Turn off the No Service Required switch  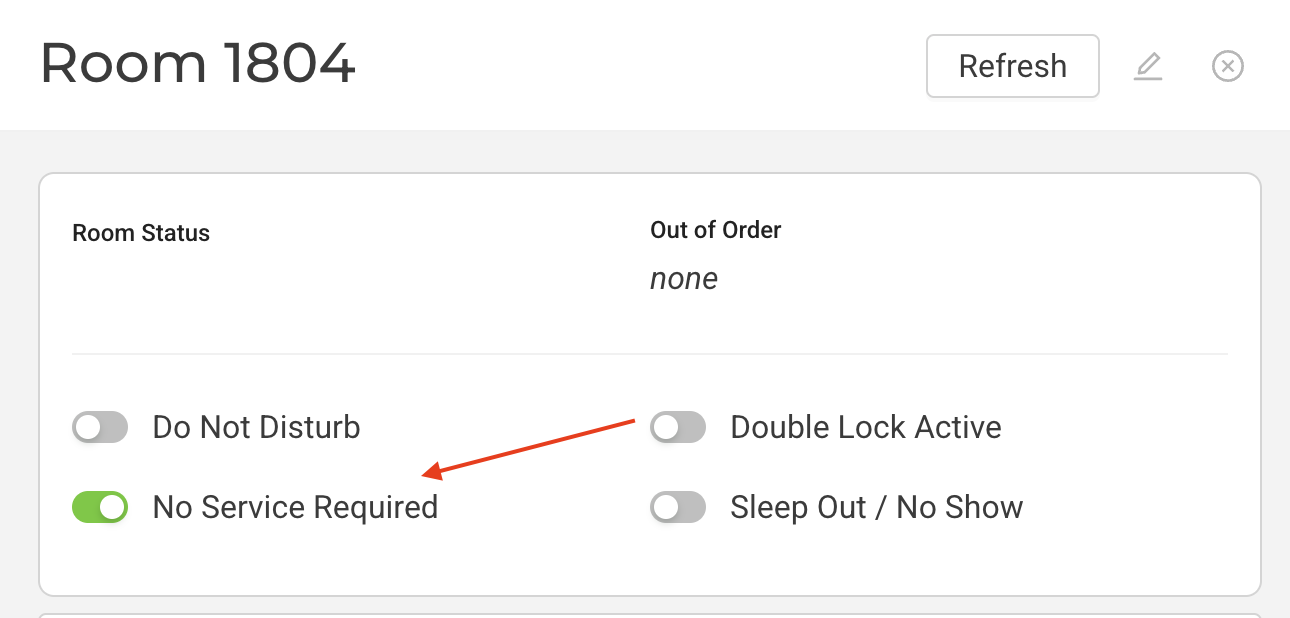[x=100, y=507]
